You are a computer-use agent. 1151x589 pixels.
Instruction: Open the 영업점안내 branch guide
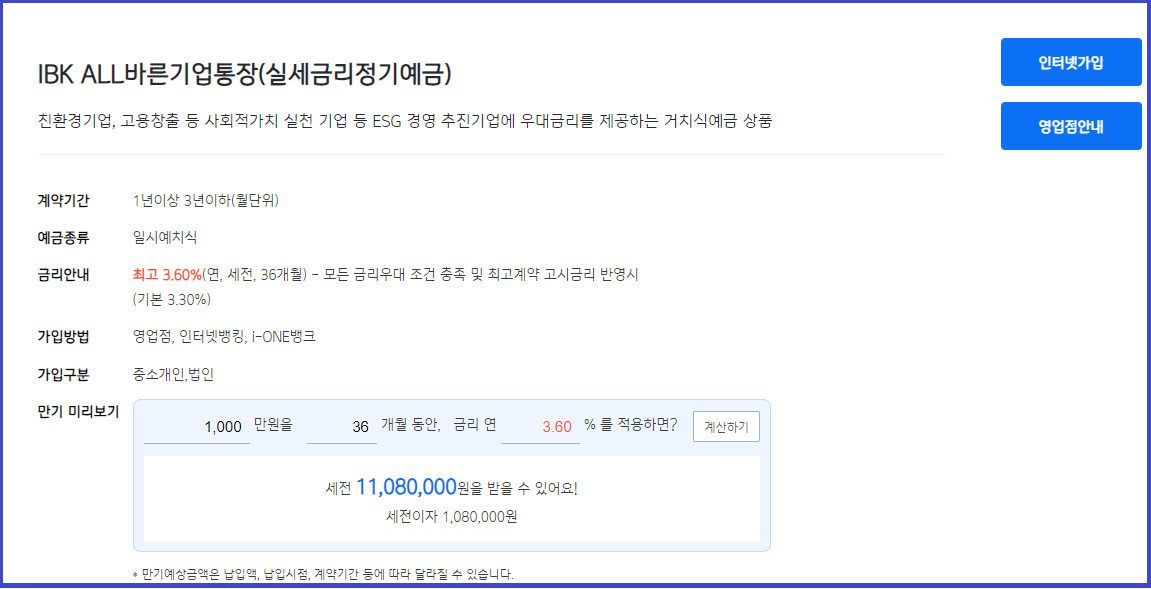(x=1071, y=126)
